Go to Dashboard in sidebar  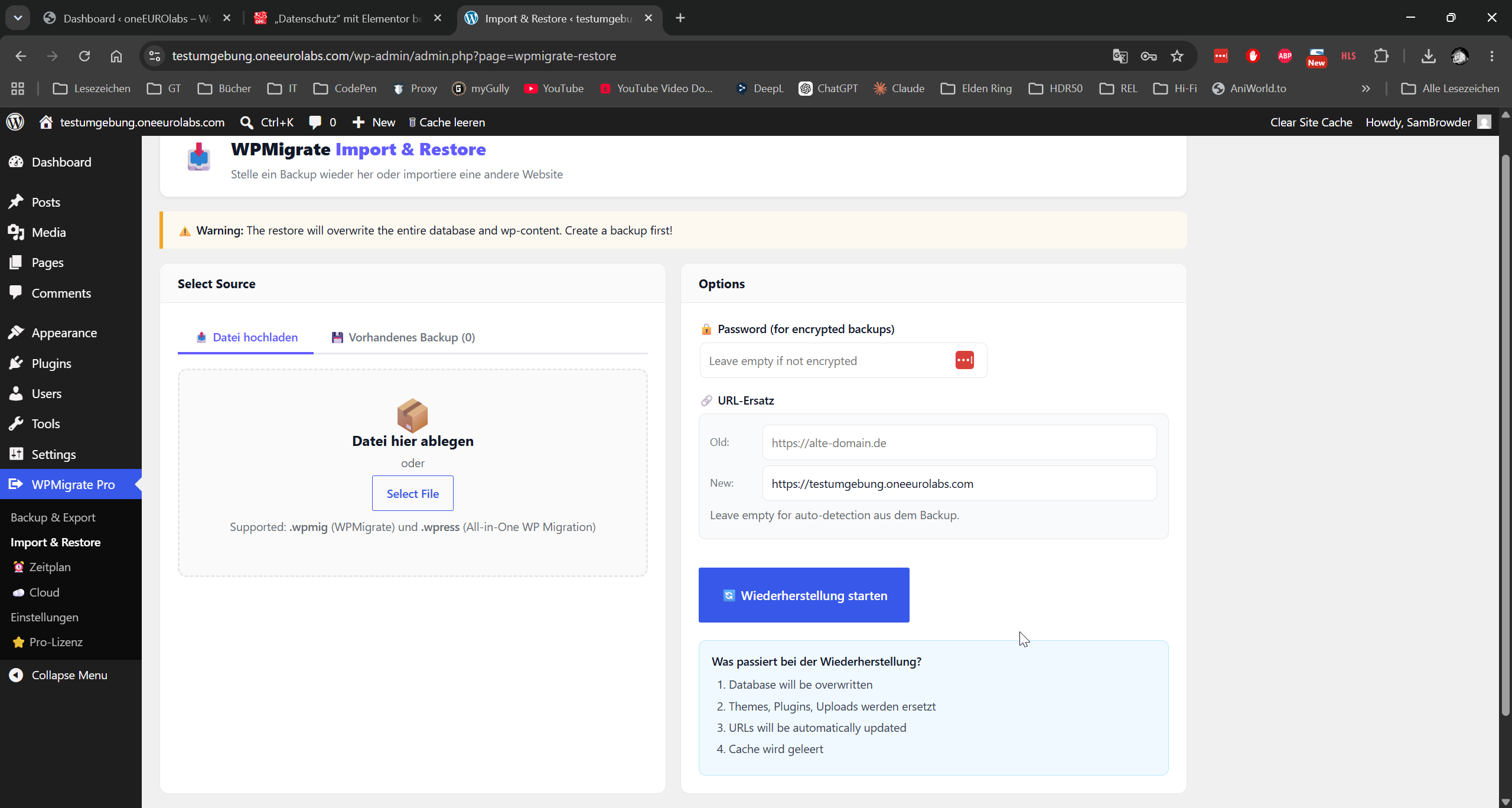tap(71, 162)
